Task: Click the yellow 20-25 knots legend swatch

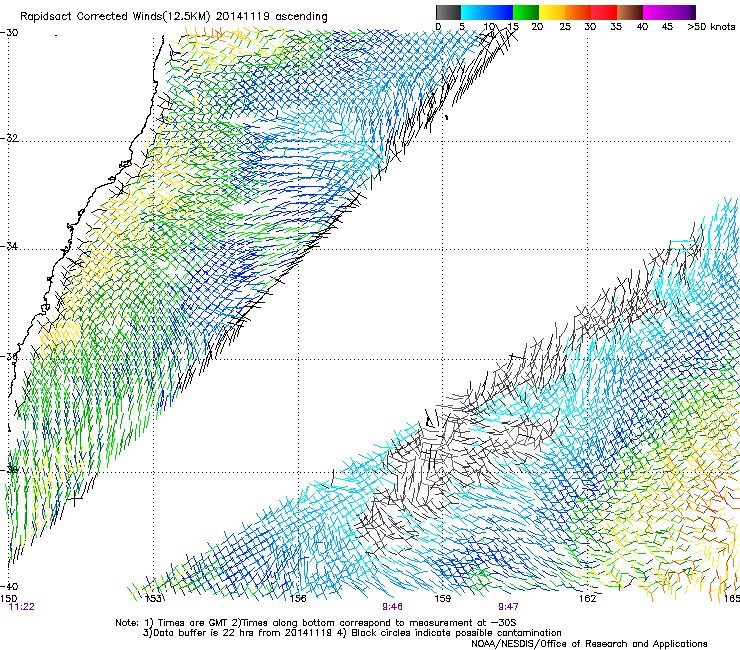Action: click(x=552, y=12)
